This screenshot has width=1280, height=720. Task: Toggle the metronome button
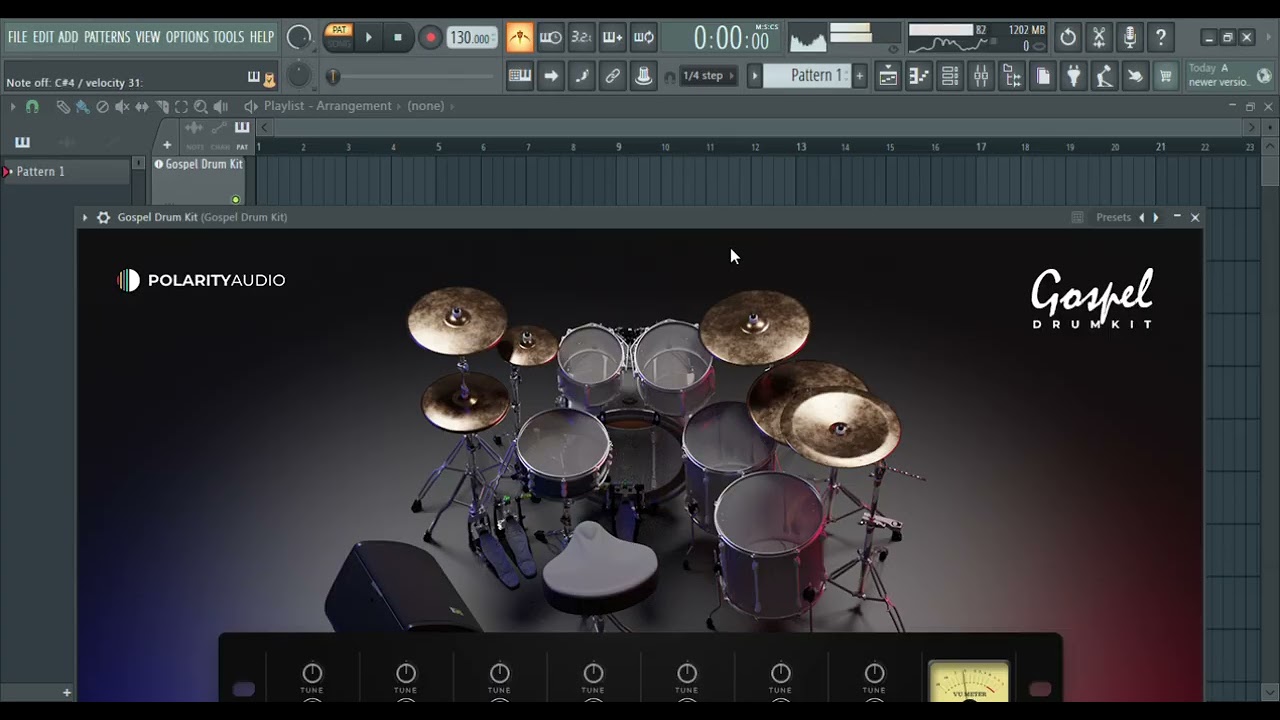pyautogui.click(x=519, y=38)
